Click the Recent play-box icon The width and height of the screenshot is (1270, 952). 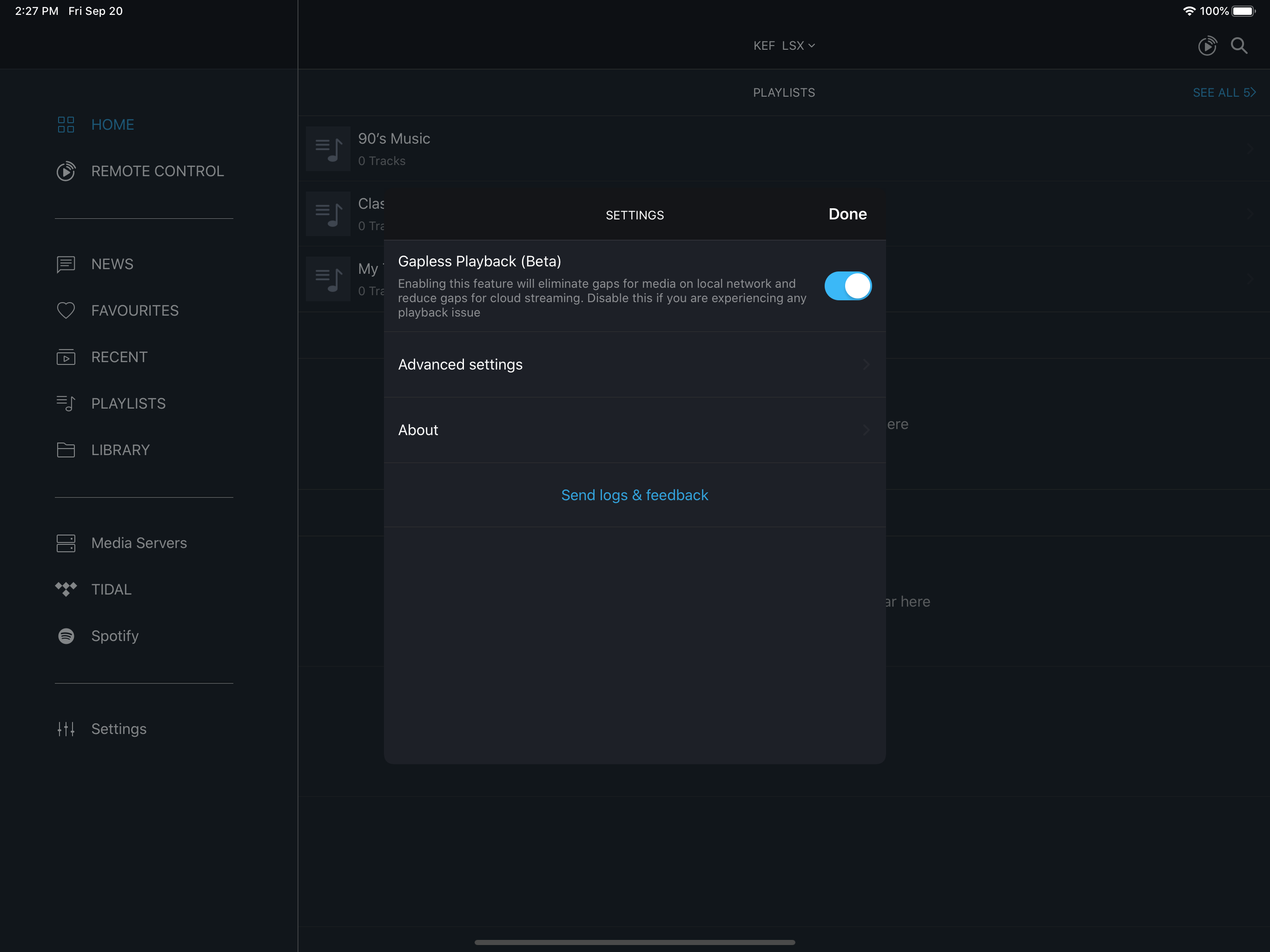point(66,357)
